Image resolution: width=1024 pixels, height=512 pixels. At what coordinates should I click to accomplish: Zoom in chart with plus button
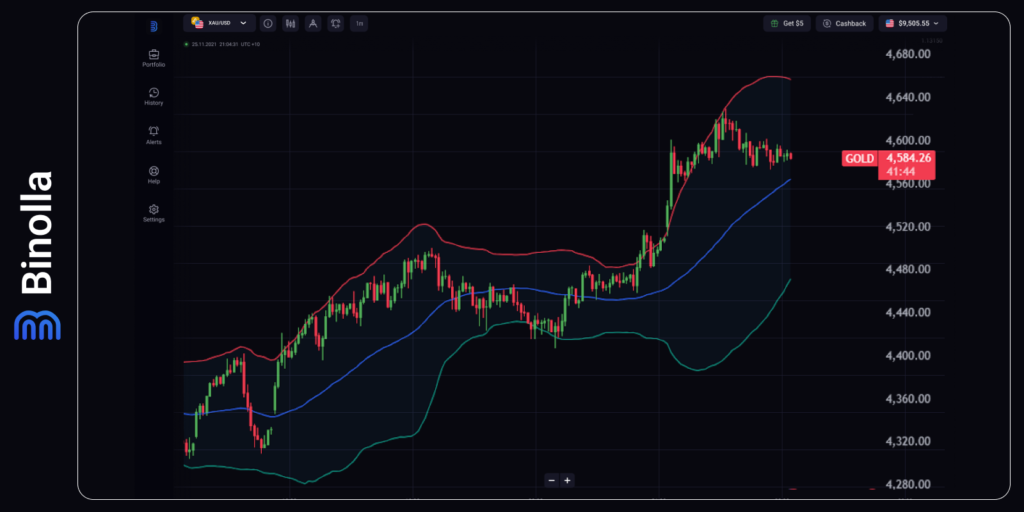click(x=568, y=480)
